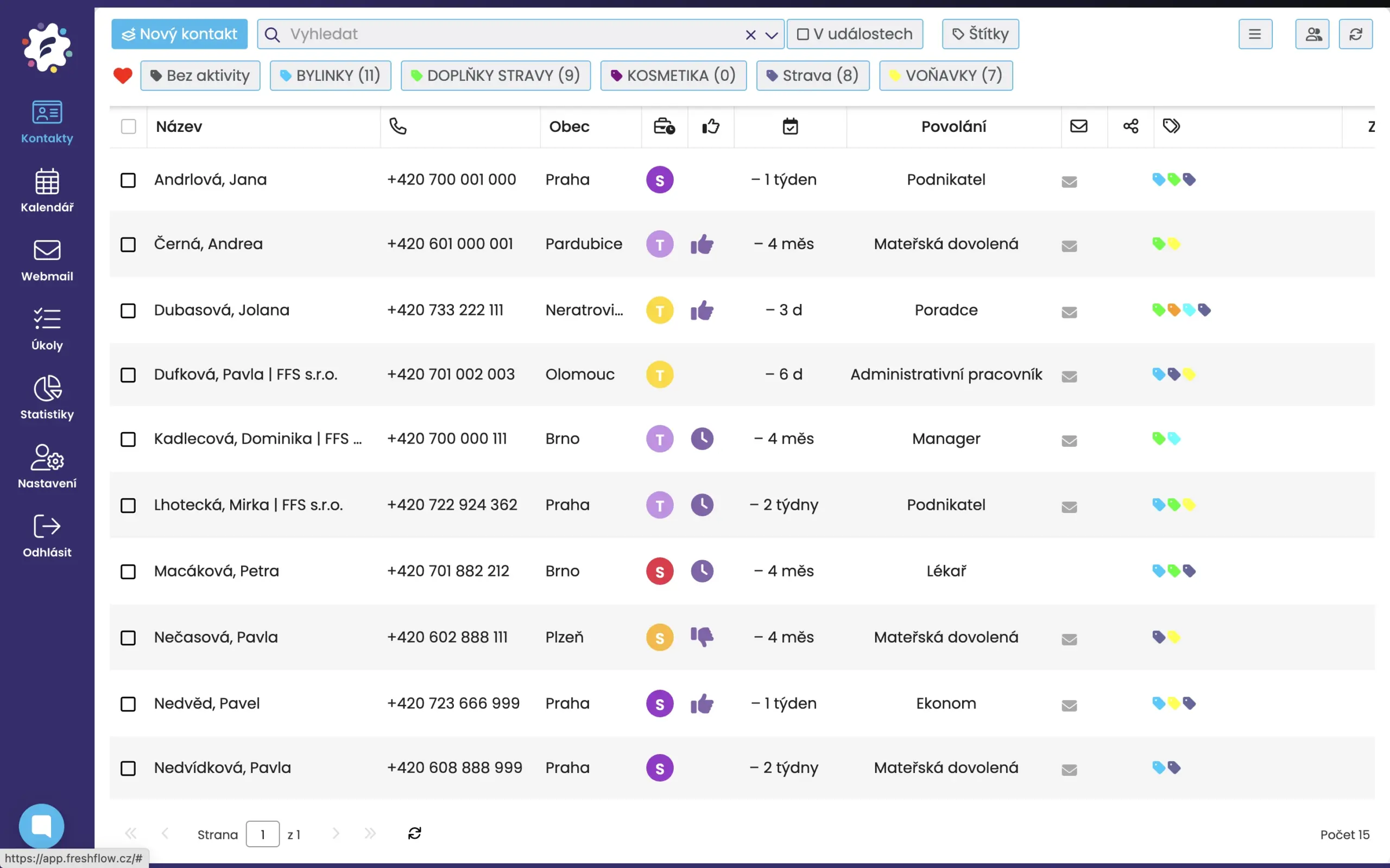Toggle the V událostech checkbox

coord(803,34)
